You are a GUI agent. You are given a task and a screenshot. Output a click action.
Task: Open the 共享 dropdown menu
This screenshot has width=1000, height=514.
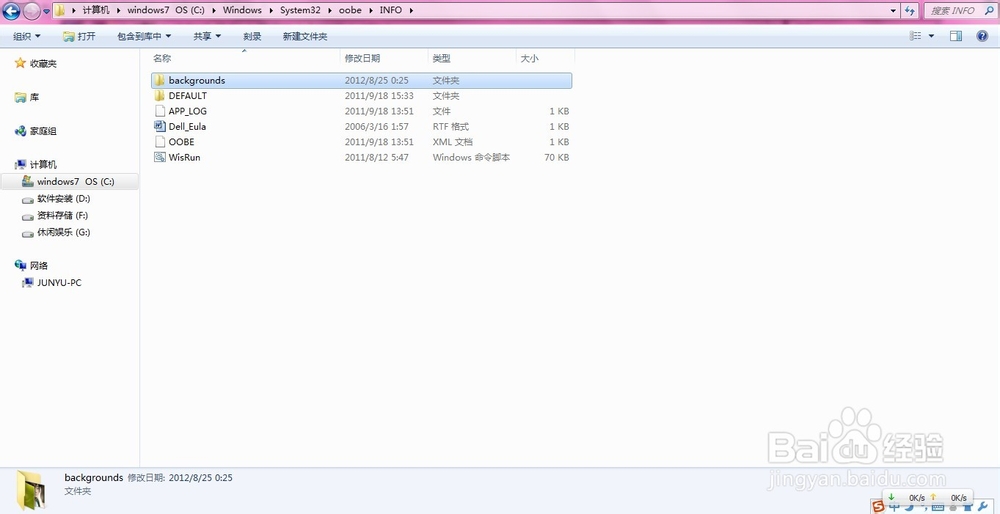[207, 36]
